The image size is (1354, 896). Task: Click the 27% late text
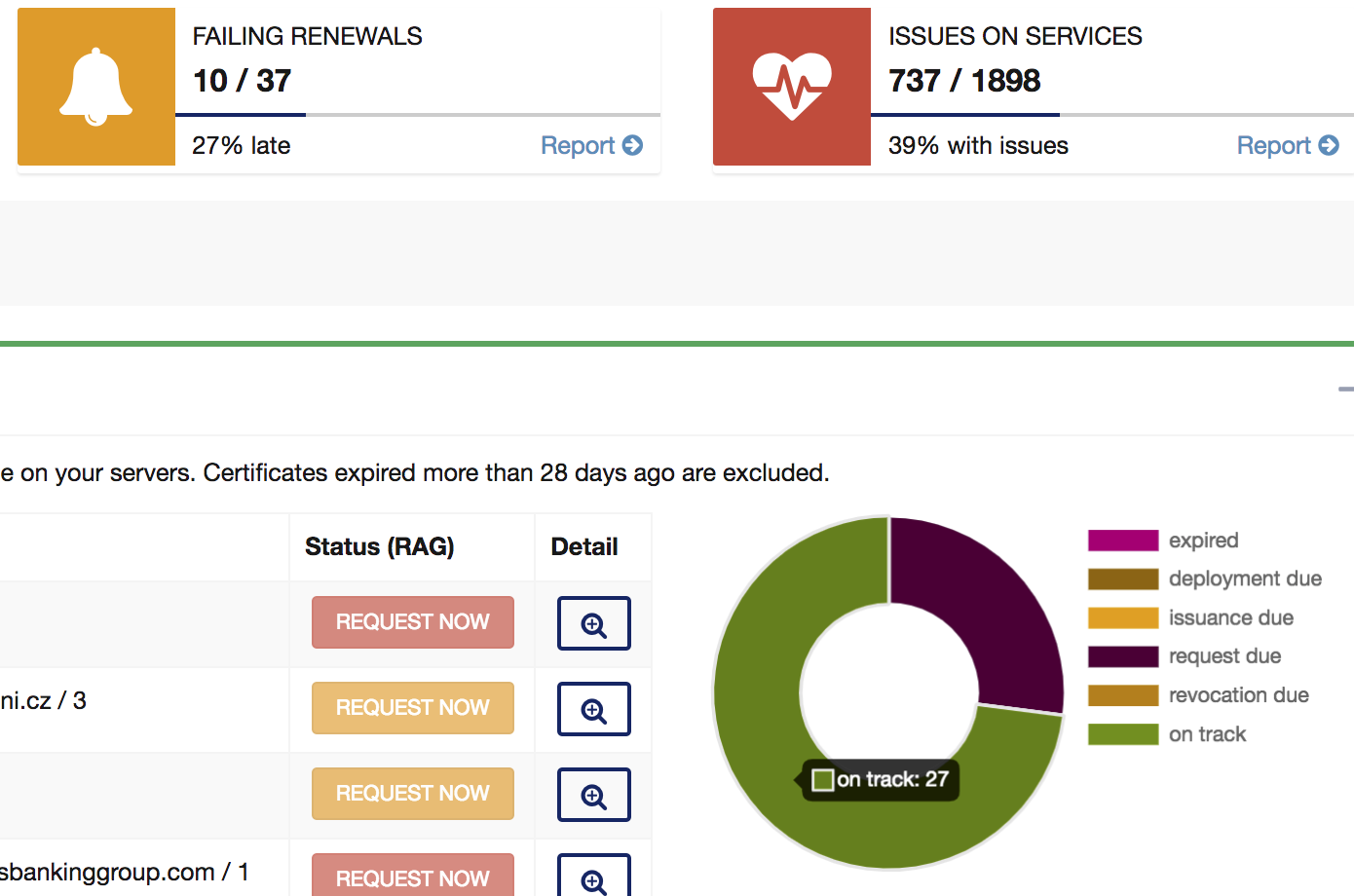coord(242,145)
